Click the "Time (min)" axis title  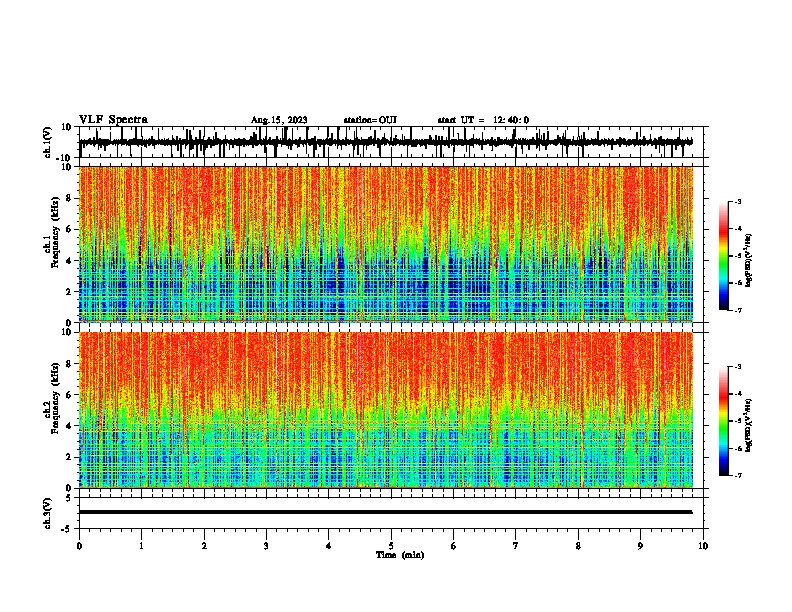(x=400, y=555)
